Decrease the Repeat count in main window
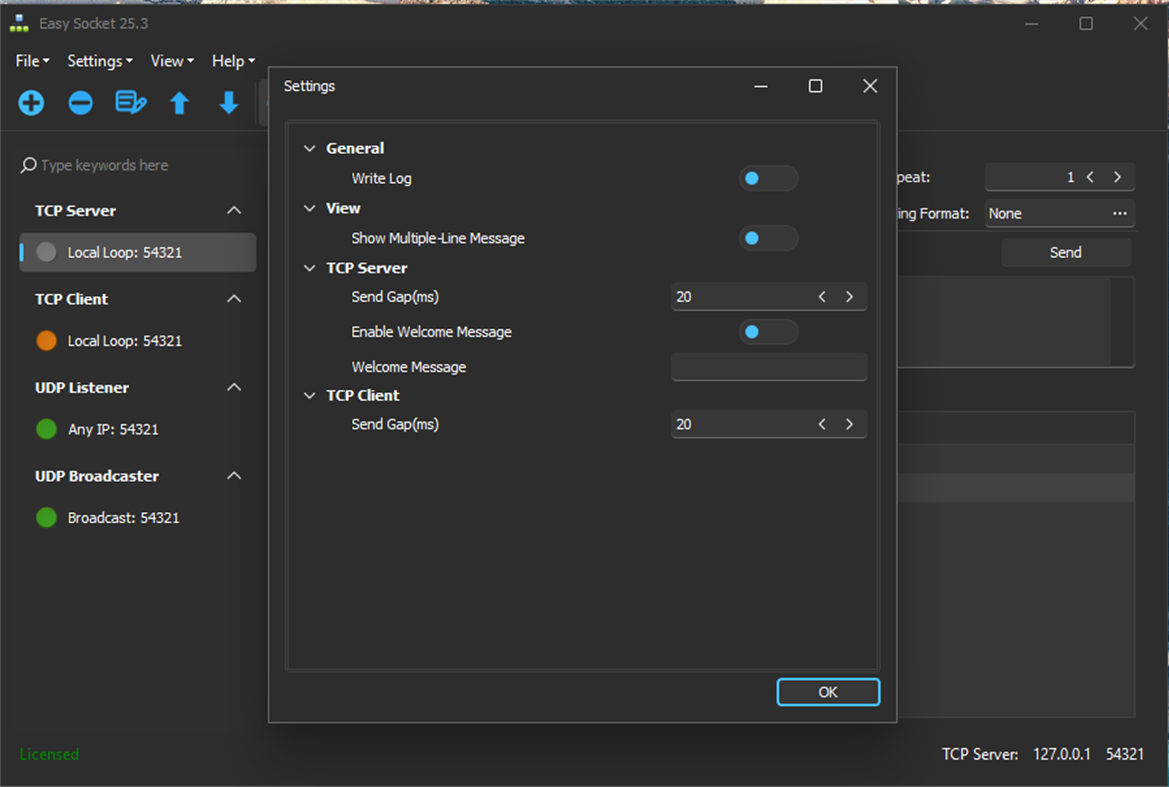This screenshot has width=1169, height=787. [x=1090, y=177]
